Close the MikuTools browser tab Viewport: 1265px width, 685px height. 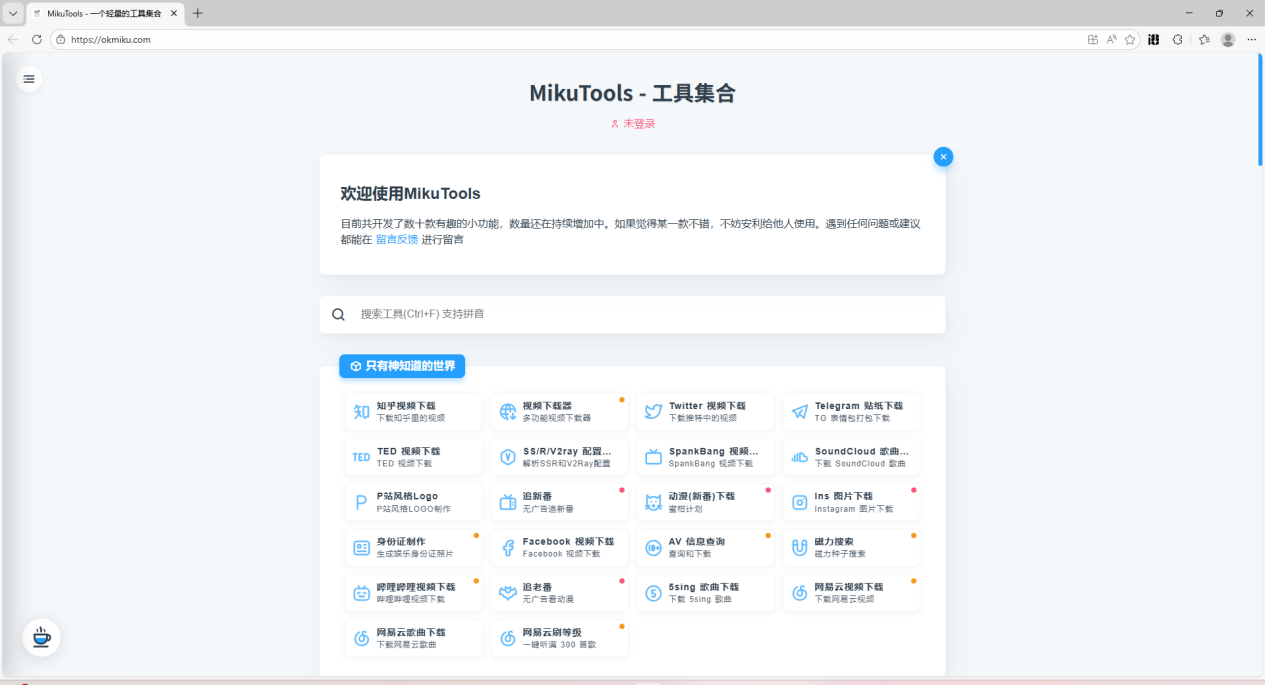coord(173,13)
